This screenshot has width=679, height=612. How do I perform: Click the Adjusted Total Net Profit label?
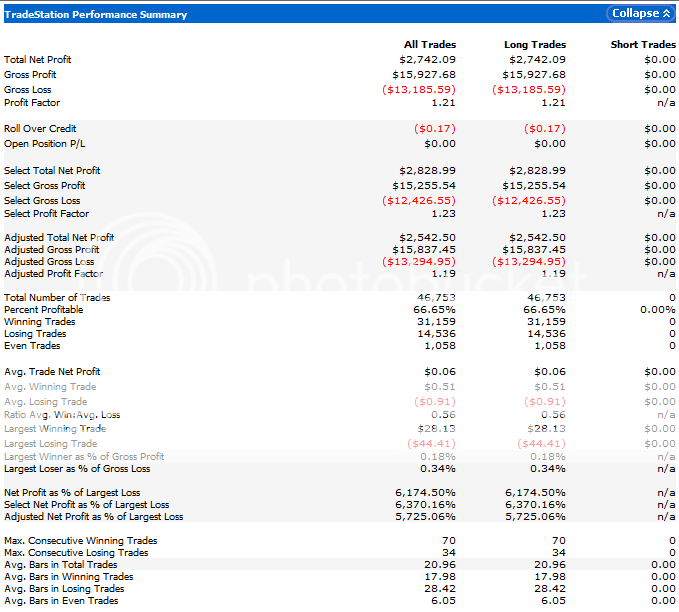point(58,238)
